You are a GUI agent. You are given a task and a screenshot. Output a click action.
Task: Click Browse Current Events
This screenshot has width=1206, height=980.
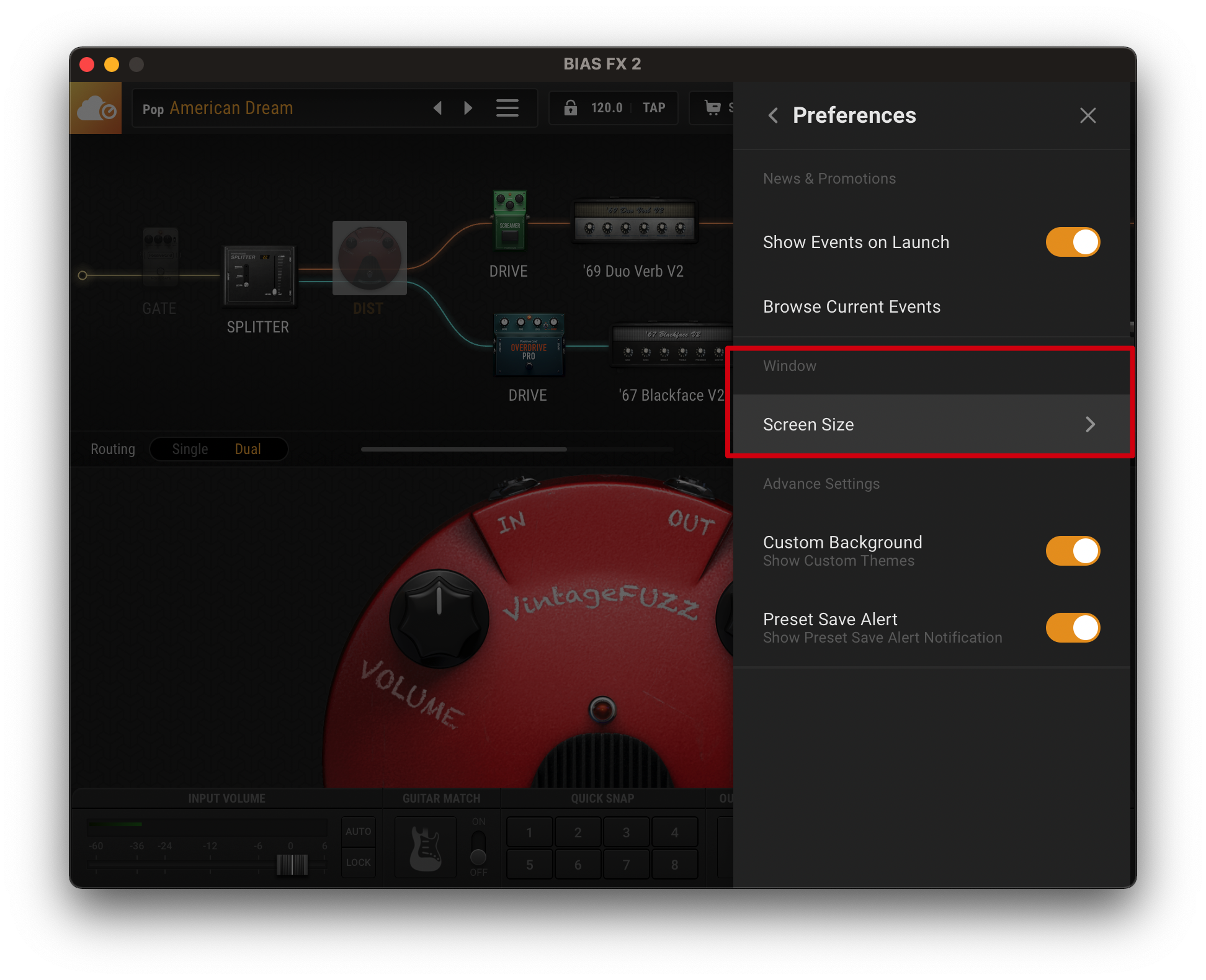[x=851, y=306]
